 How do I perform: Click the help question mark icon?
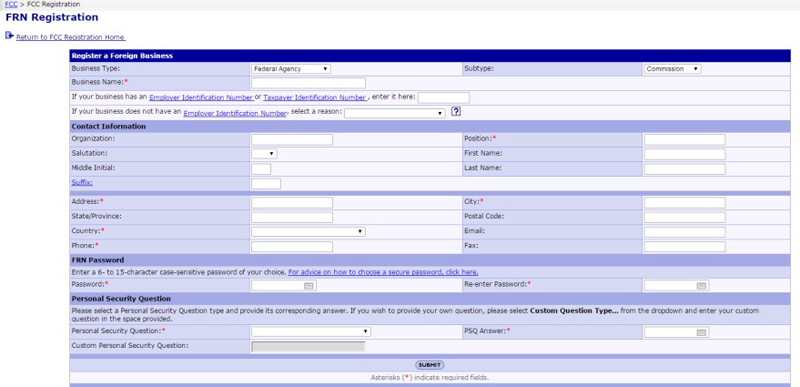[456, 112]
